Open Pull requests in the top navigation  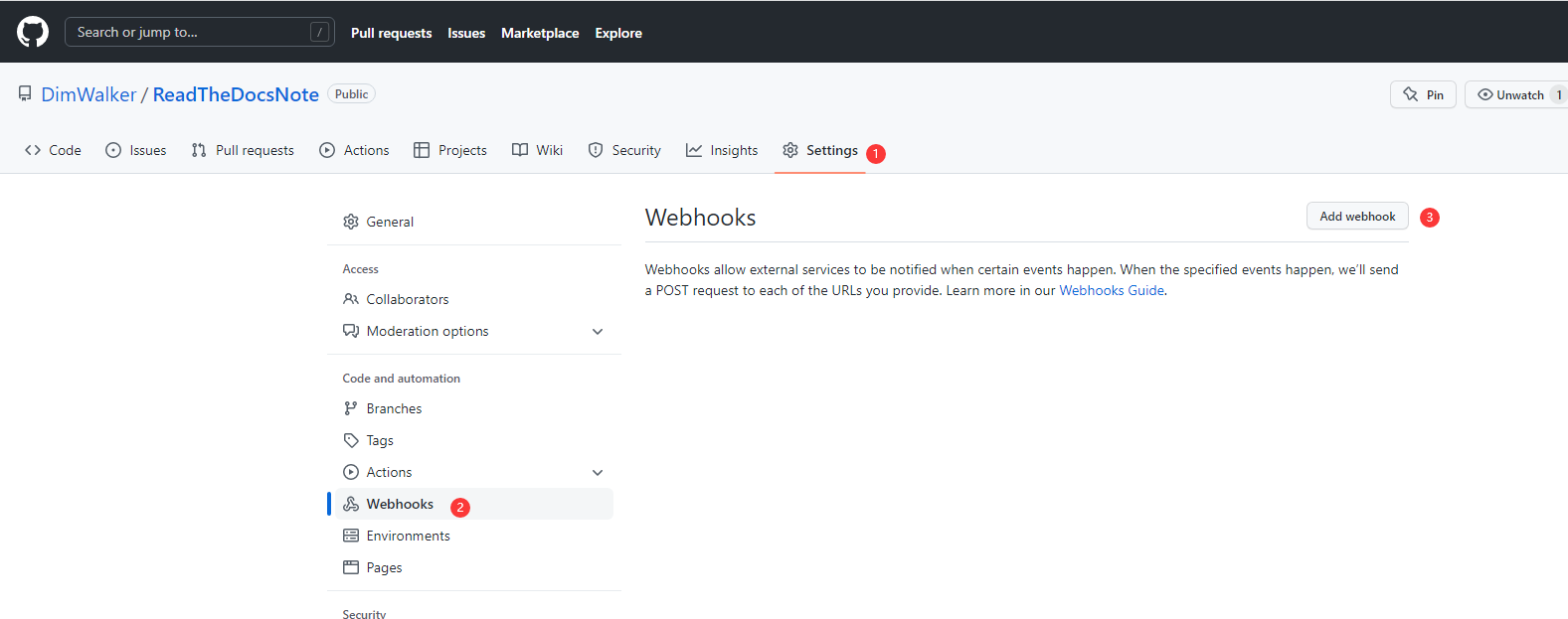pos(392,33)
